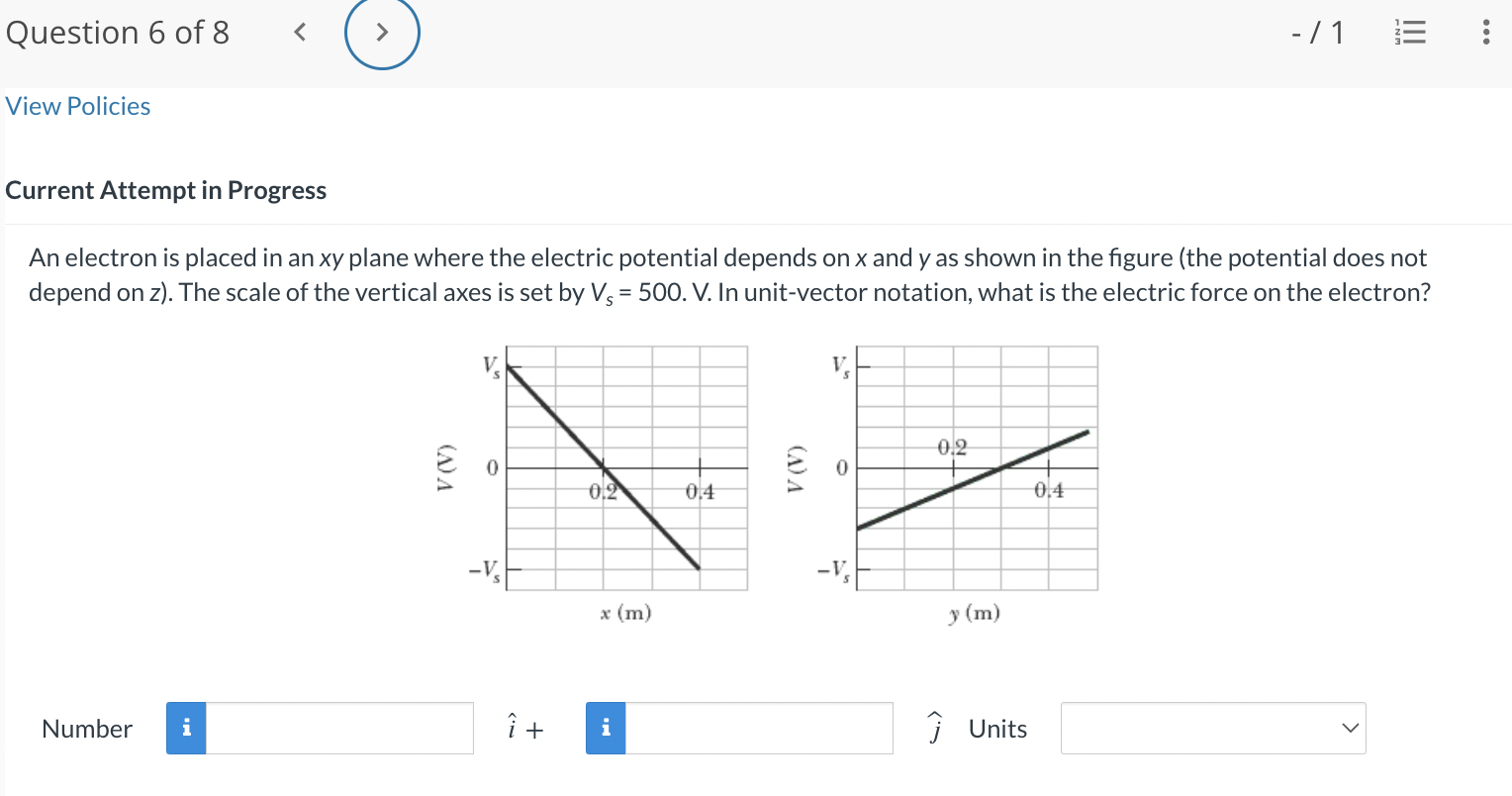The height and width of the screenshot is (796, 1512).
Task: Click the score indicator showing - / 1
Action: coord(1317,32)
